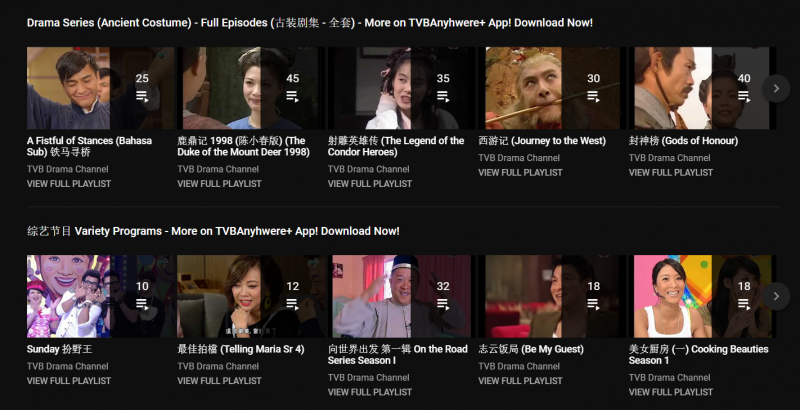This screenshot has width=800, height=410.
Task: View full playlist for A Fistful of Stances
Action: click(x=69, y=184)
